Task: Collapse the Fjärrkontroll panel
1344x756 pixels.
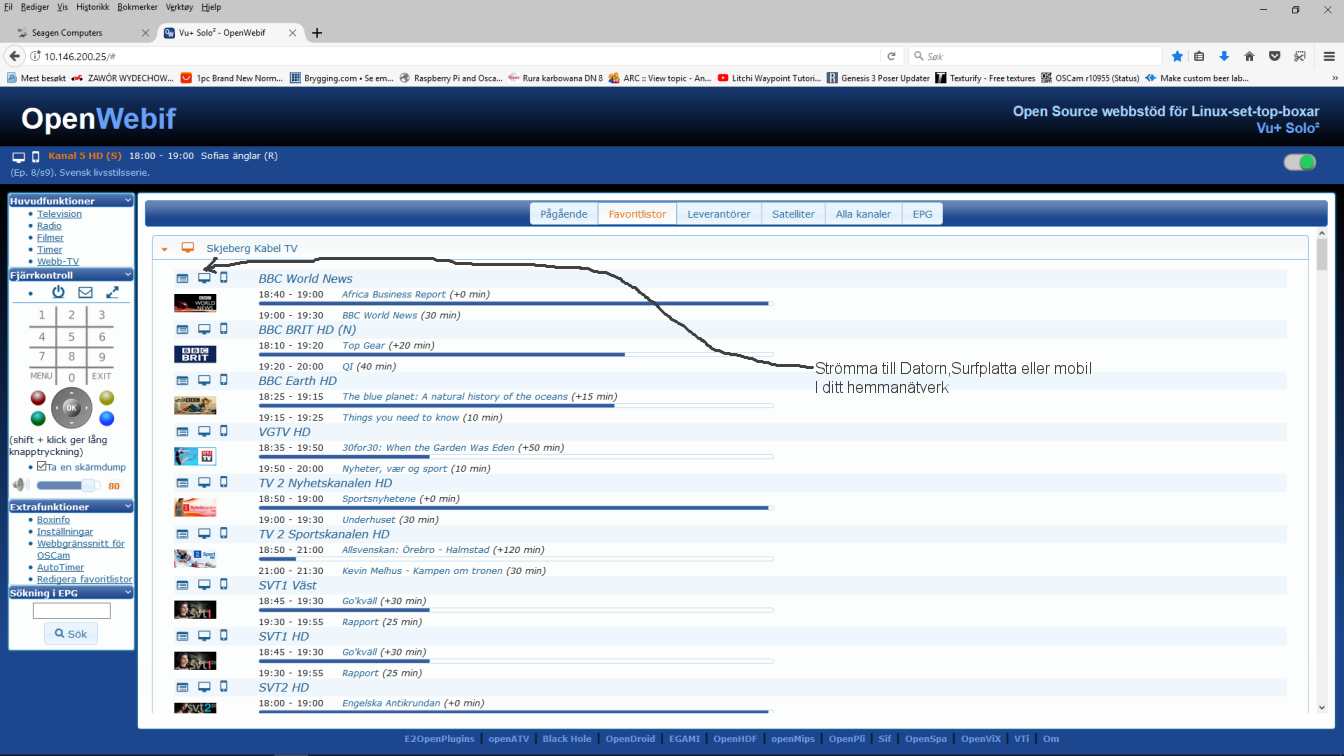Action: point(128,275)
